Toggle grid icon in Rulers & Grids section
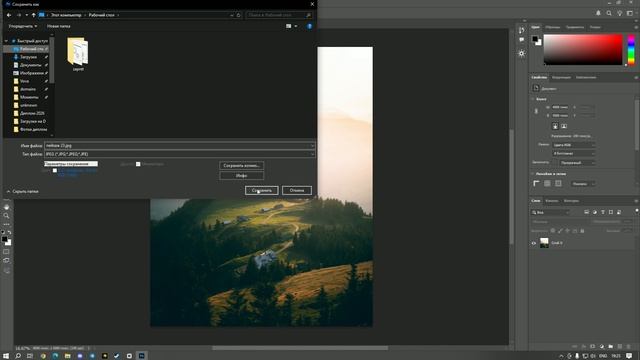Screen dimensions: 640x360 click(547, 184)
